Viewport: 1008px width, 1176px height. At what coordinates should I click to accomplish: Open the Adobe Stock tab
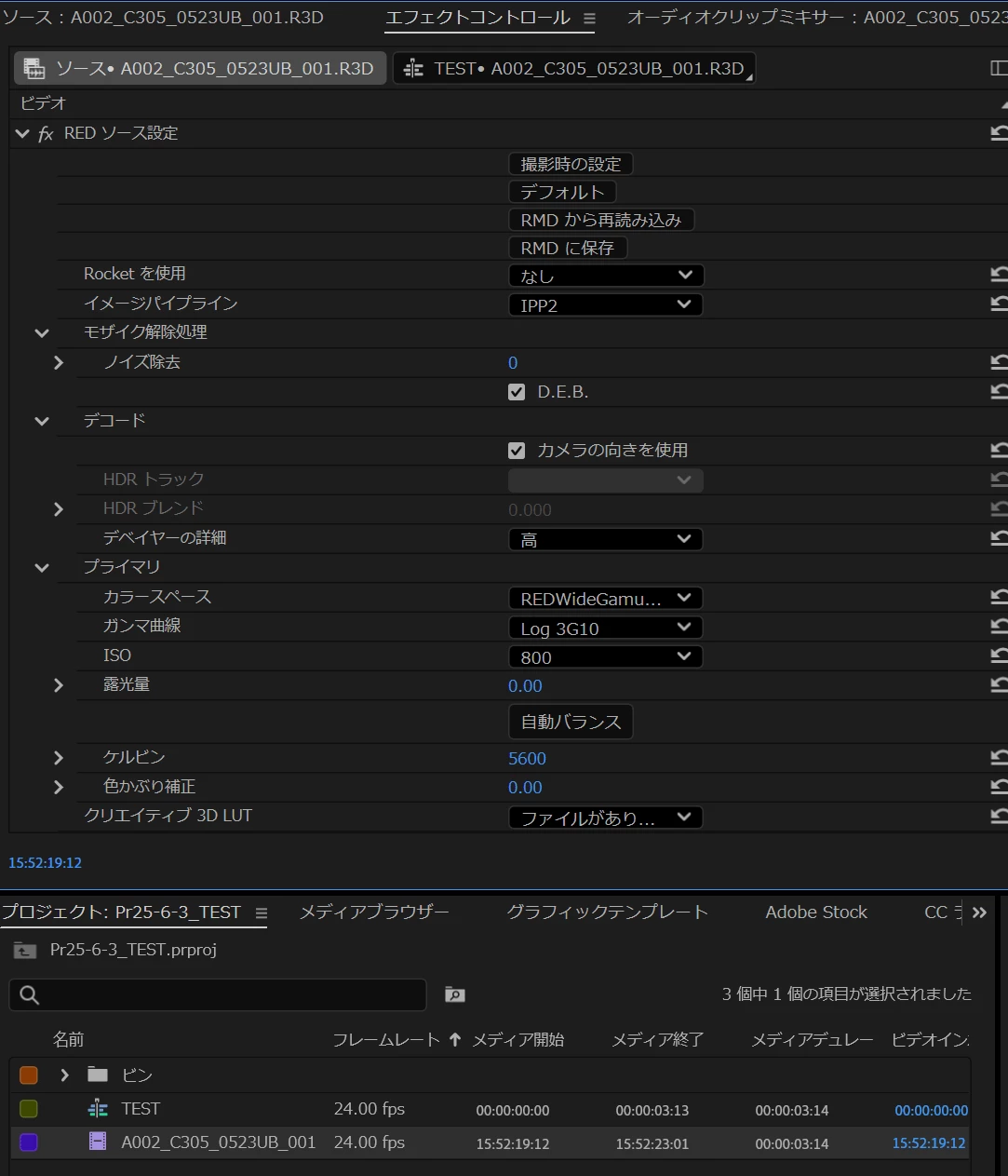click(816, 912)
